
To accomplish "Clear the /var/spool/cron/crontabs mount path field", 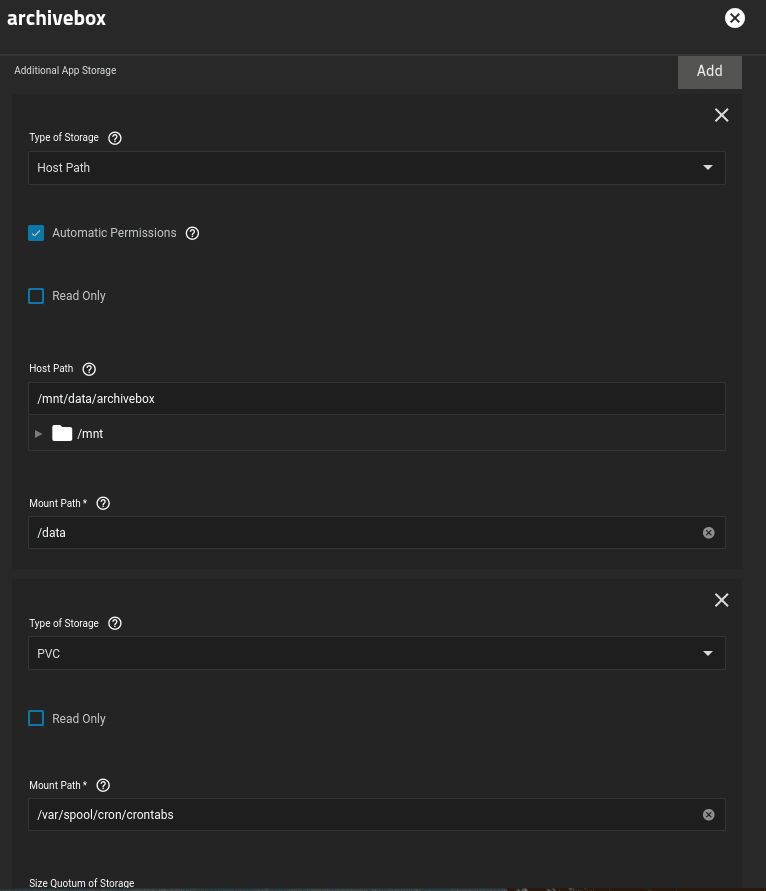I will point(709,815).
